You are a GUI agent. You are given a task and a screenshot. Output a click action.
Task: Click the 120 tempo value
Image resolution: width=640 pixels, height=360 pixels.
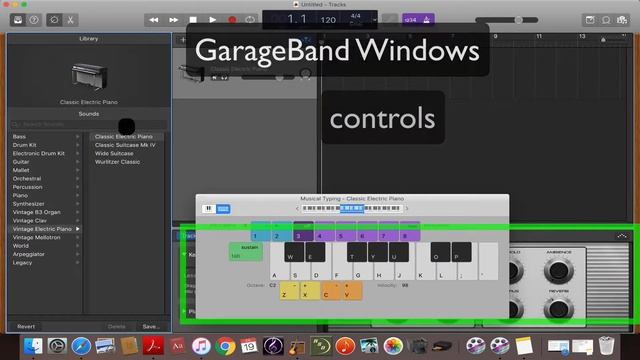[328, 20]
